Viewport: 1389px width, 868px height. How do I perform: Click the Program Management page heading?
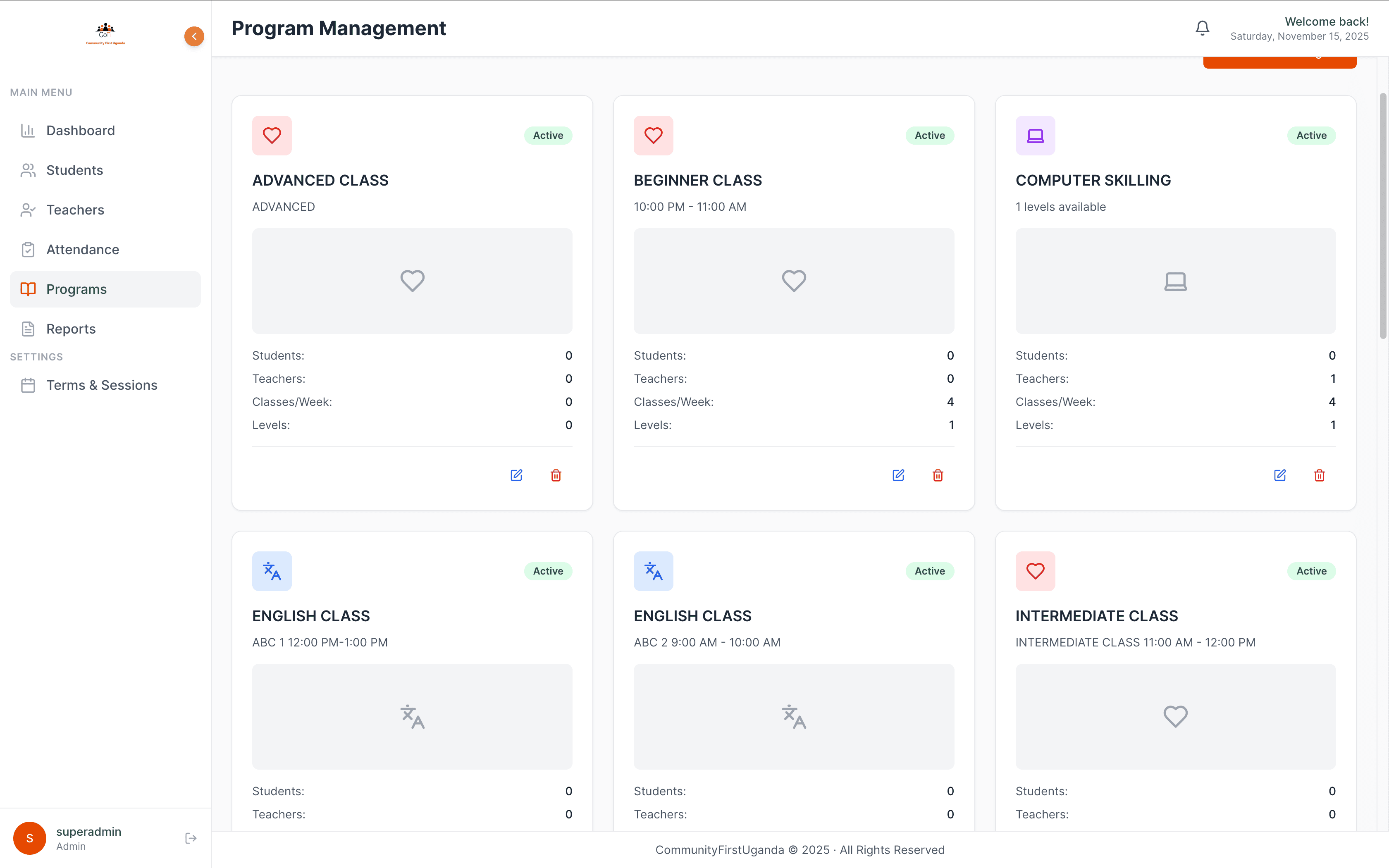(x=339, y=28)
